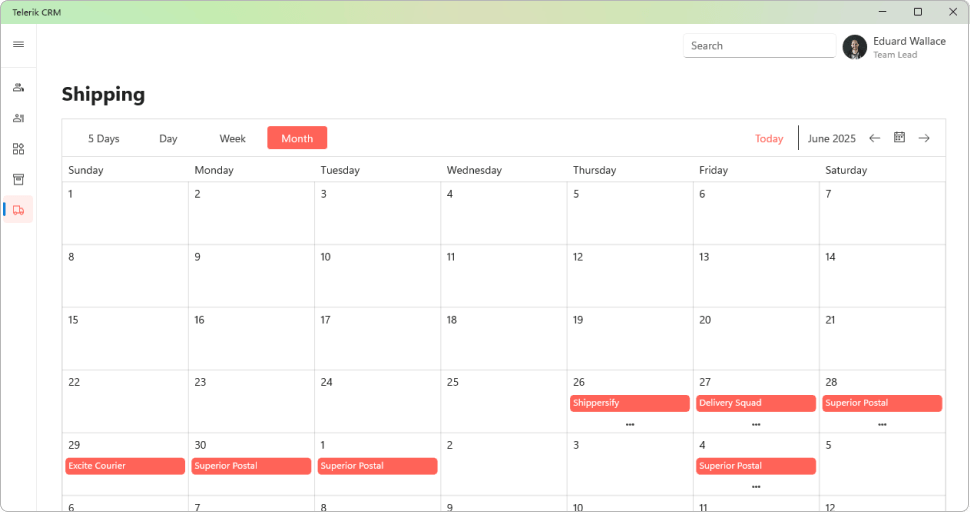970x512 pixels.
Task: Select the Wednesday column header
Action: coord(504,170)
